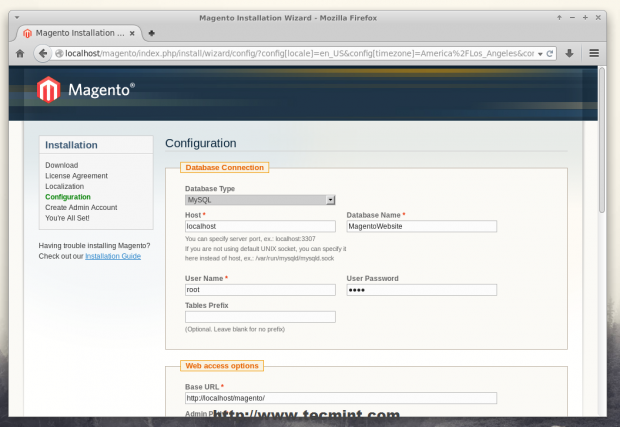The height and width of the screenshot is (427, 620).
Task: Open the Installation Guide link
Action: (x=113, y=256)
